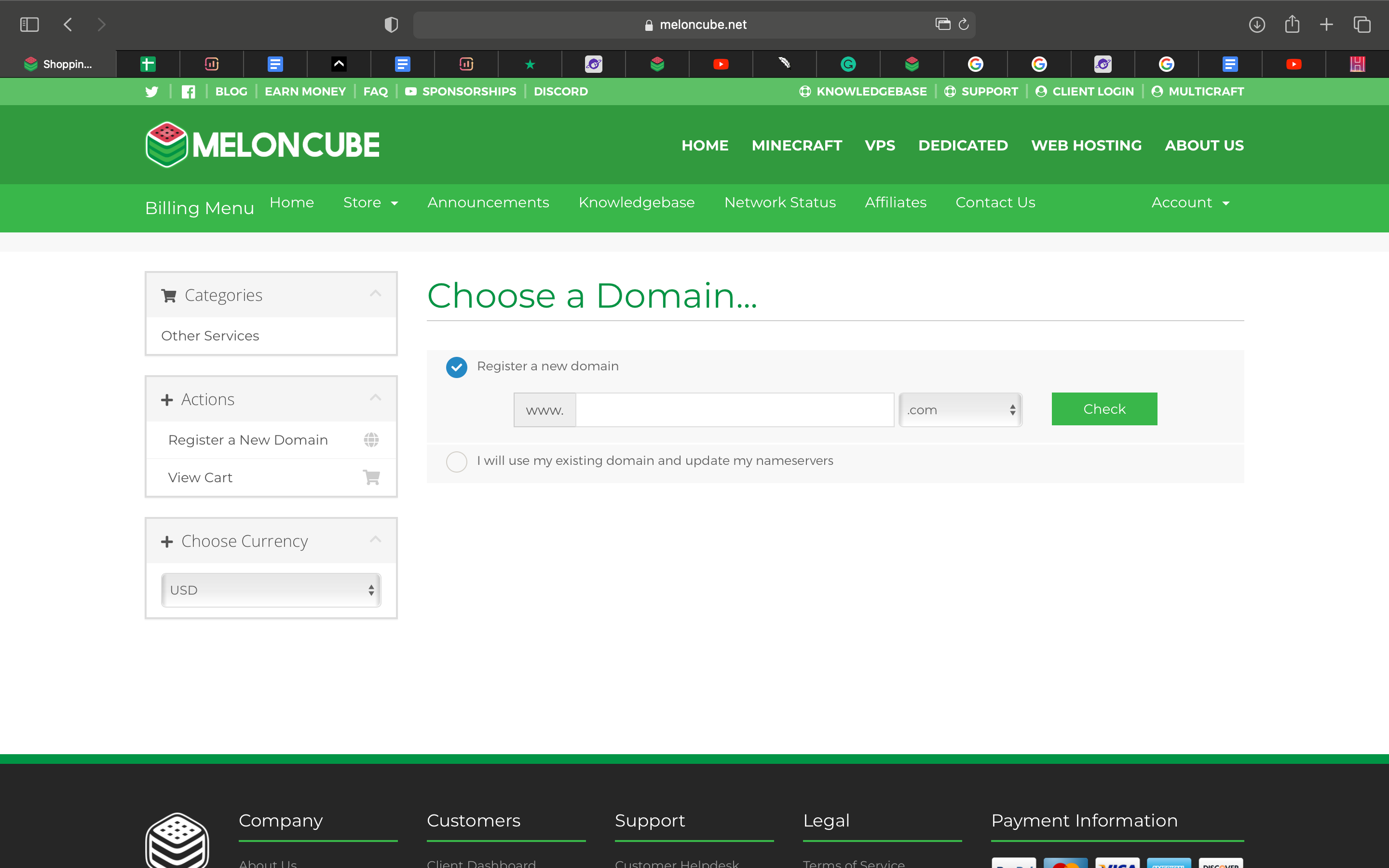Click the privacy shield icon
This screenshot has height=868, width=1389.
[x=391, y=25]
